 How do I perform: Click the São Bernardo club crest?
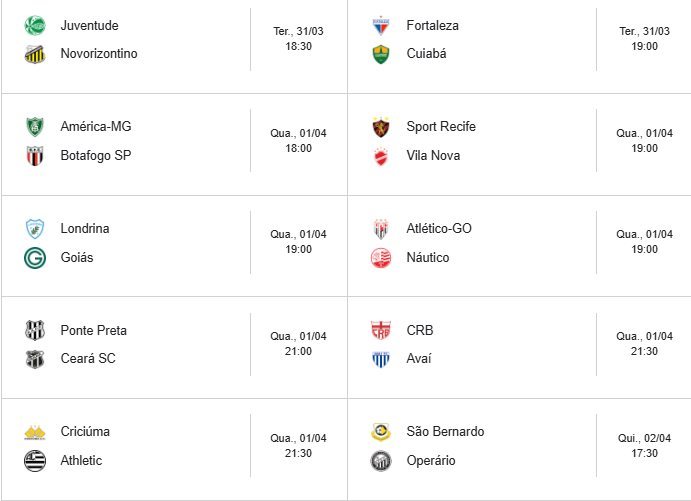380,432
